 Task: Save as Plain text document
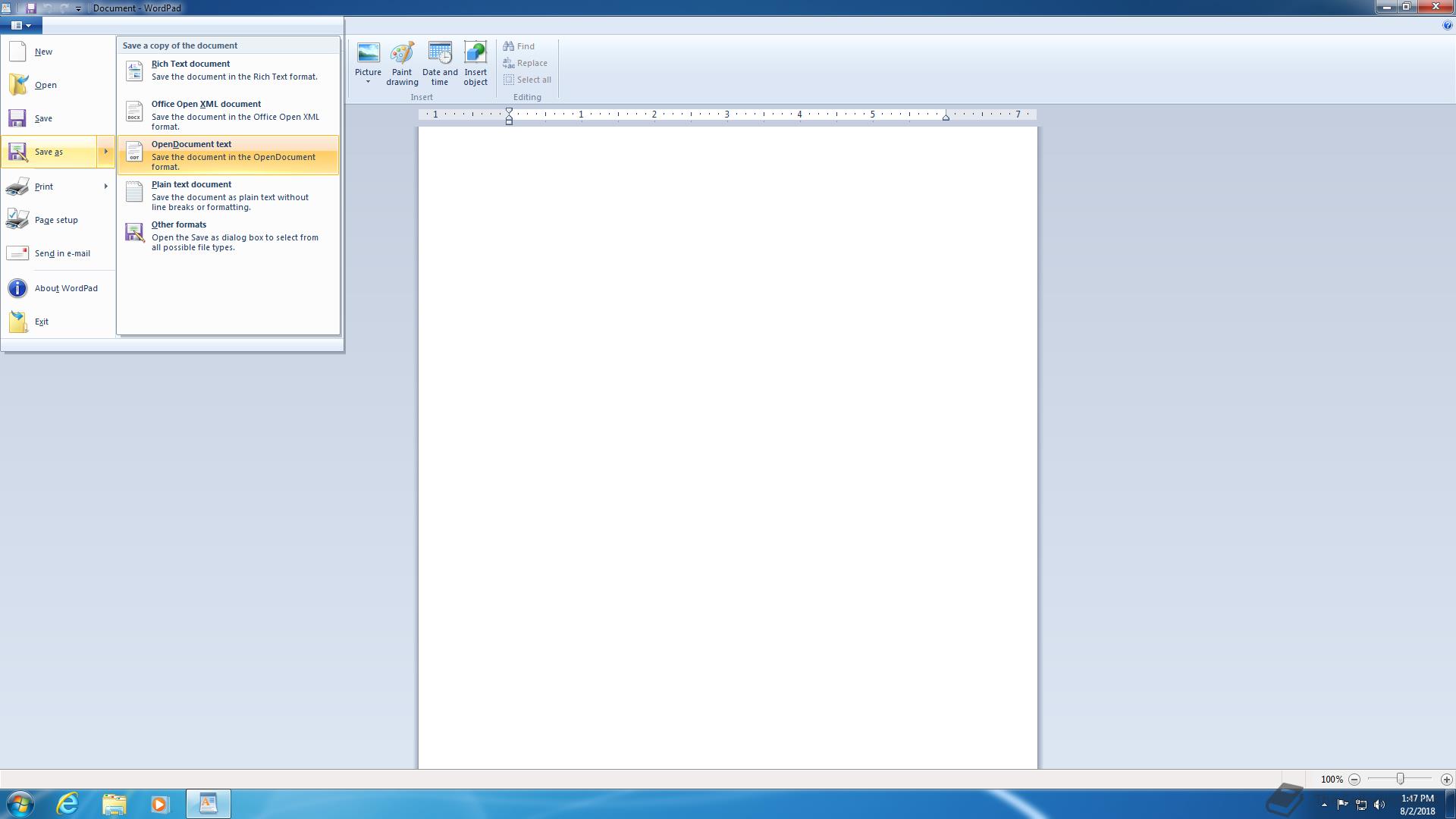click(x=228, y=196)
